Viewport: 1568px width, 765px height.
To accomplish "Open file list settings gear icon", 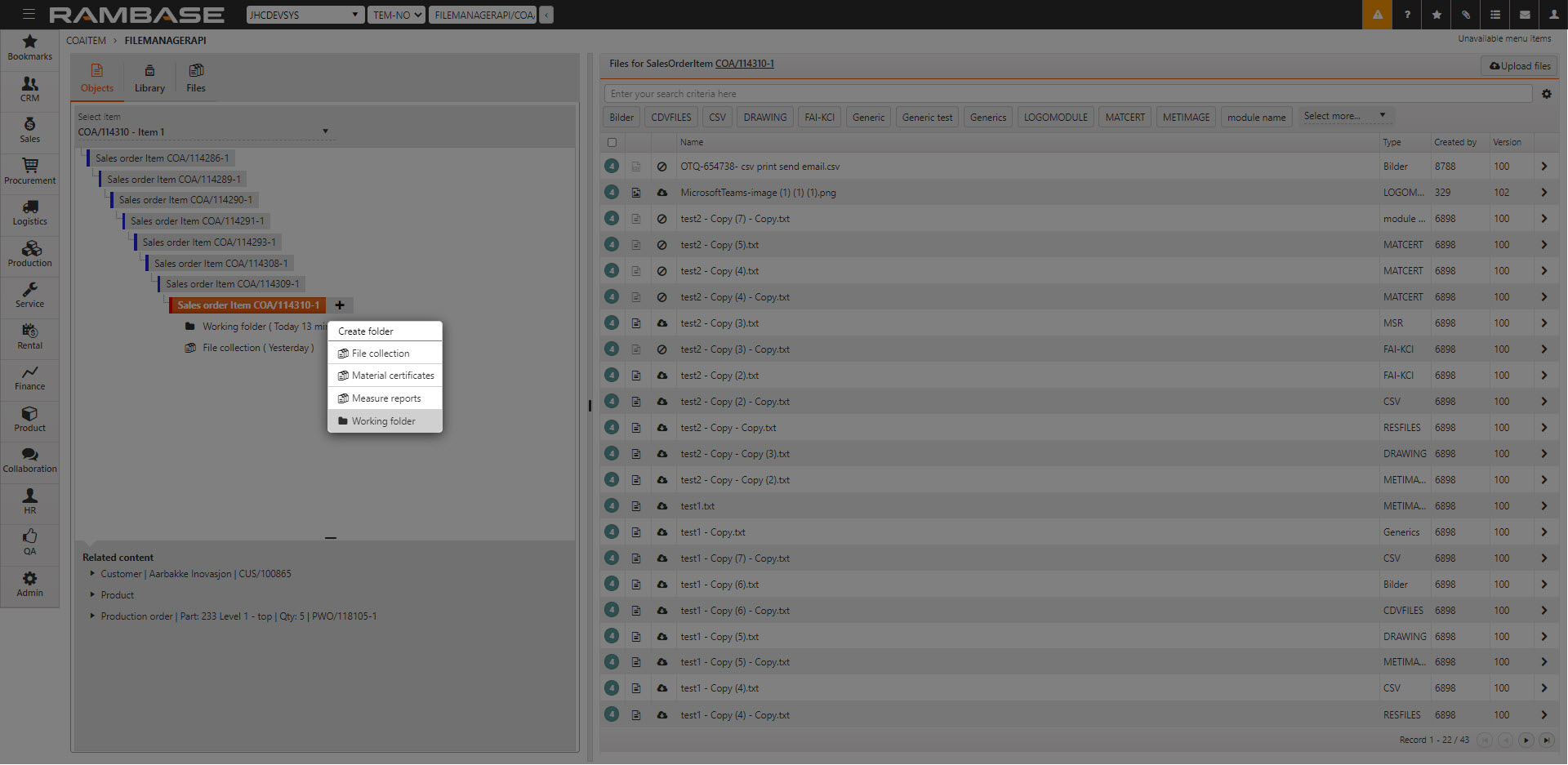I will pos(1546,94).
